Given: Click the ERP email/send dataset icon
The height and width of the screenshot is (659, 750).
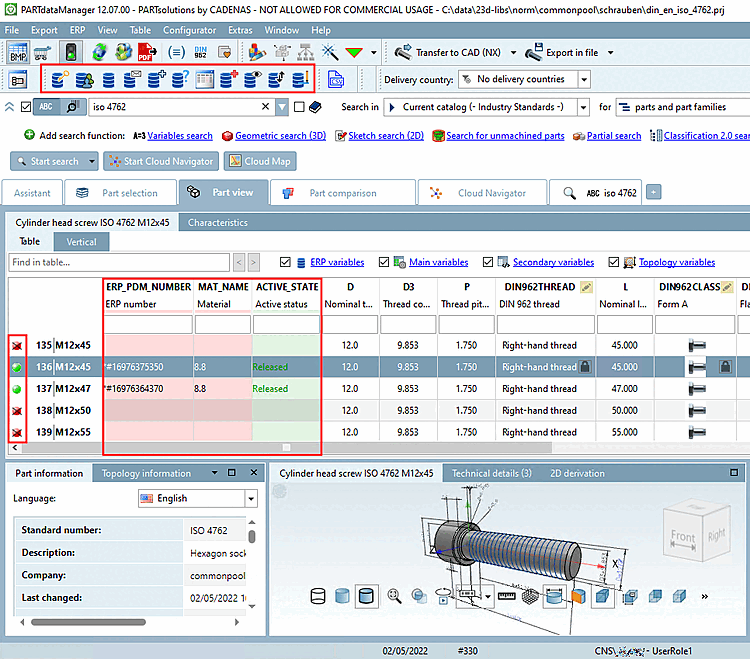Looking at the screenshot, I should (132, 78).
